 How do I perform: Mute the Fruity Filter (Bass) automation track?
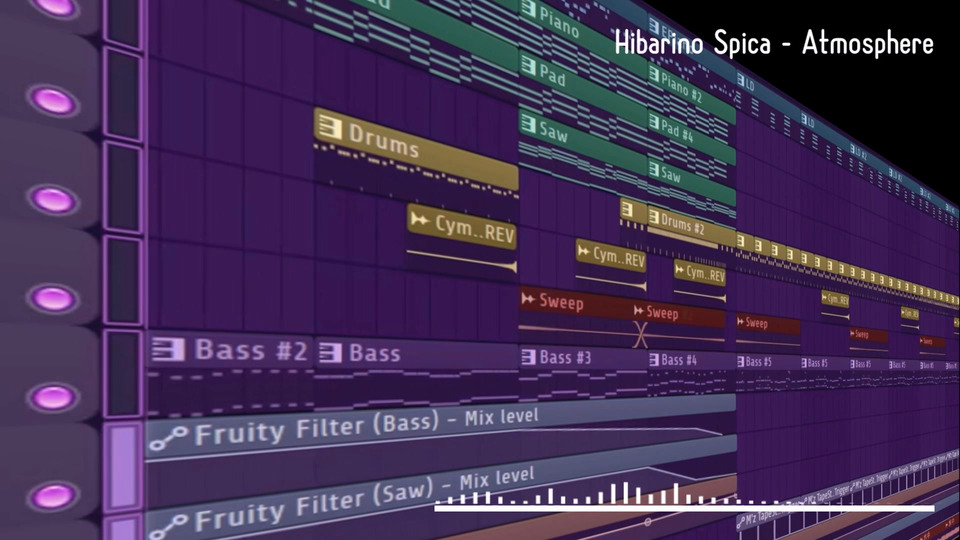(x=53, y=496)
